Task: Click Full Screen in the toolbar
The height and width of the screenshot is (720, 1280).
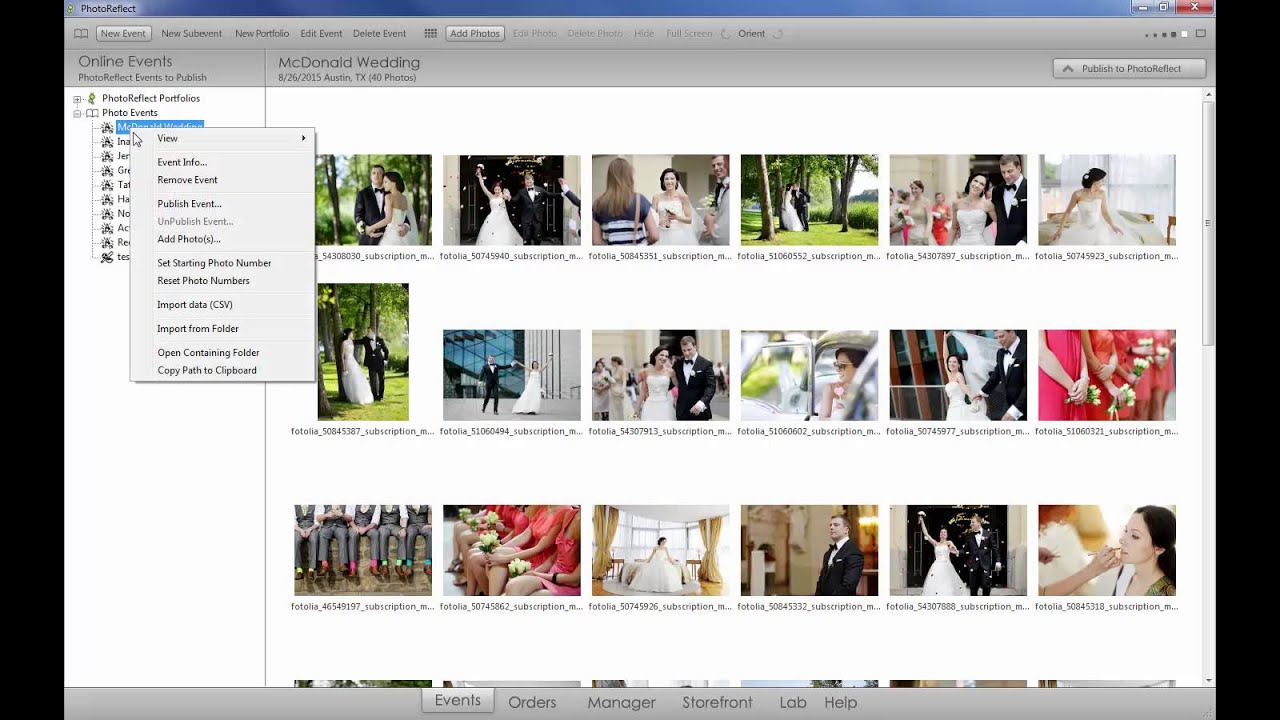Action: click(x=690, y=33)
